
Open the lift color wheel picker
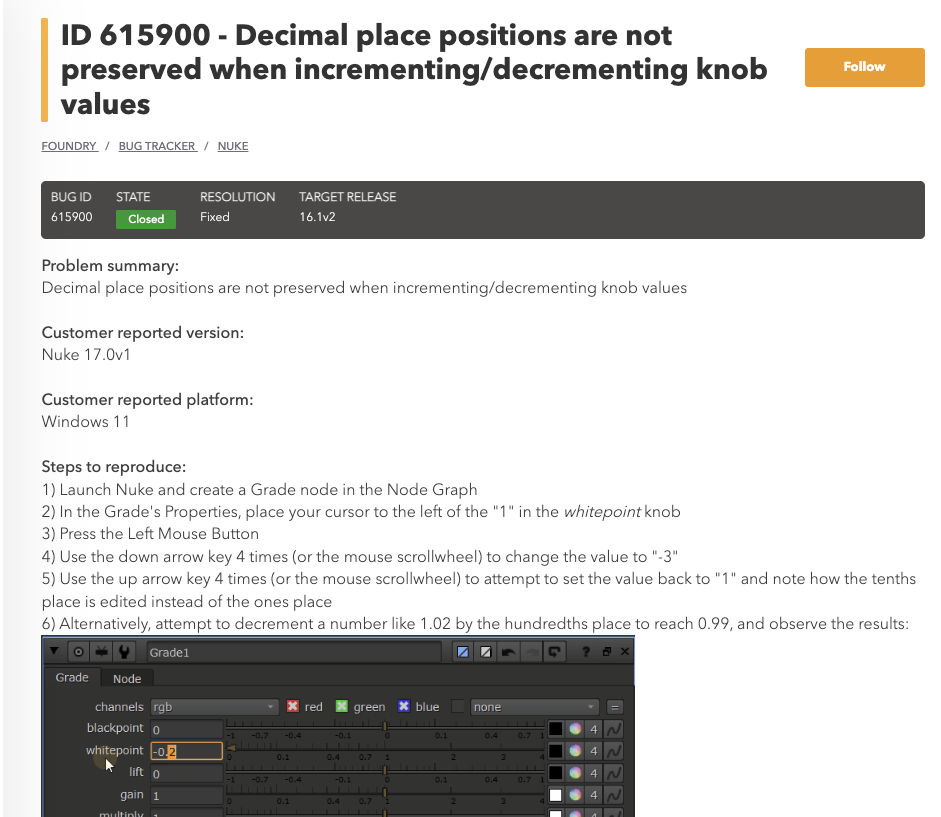(x=575, y=773)
